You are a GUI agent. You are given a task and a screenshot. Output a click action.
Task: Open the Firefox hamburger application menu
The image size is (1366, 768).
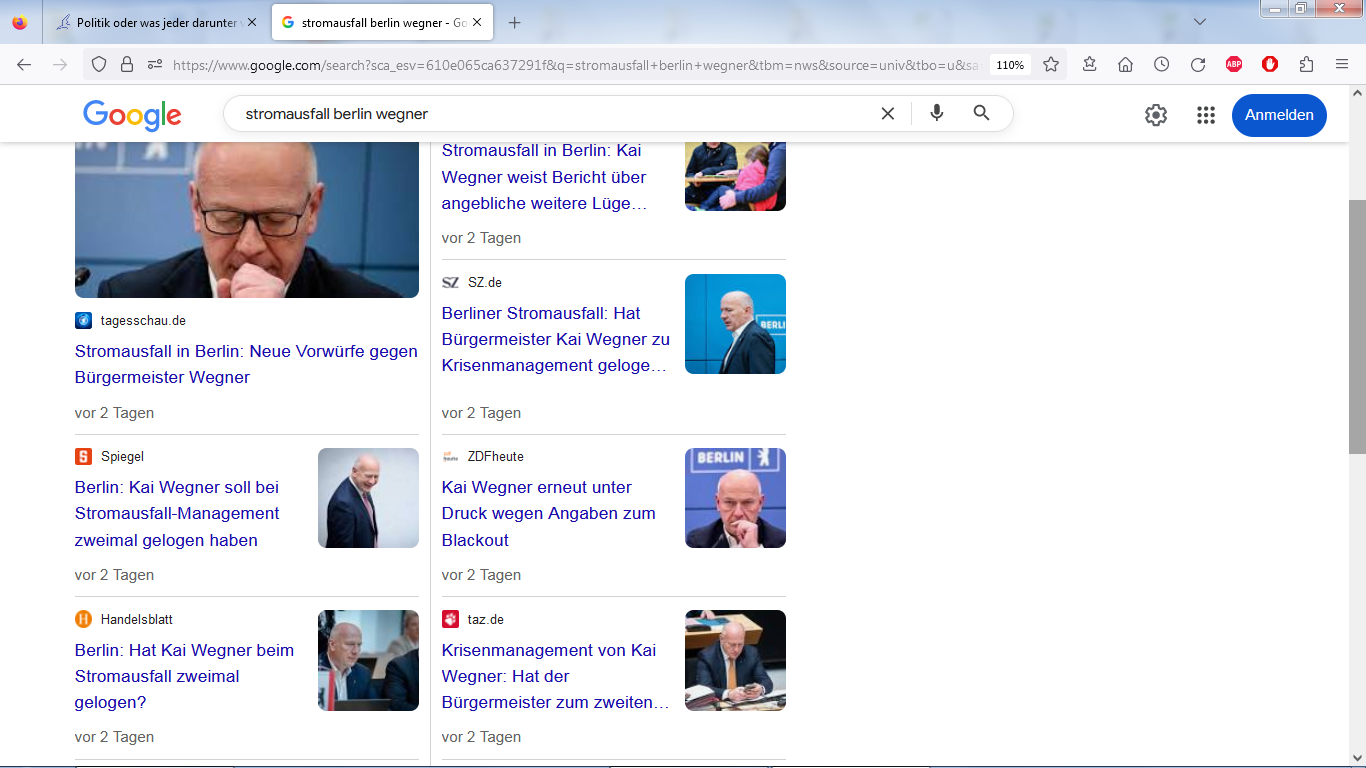tap(1342, 64)
